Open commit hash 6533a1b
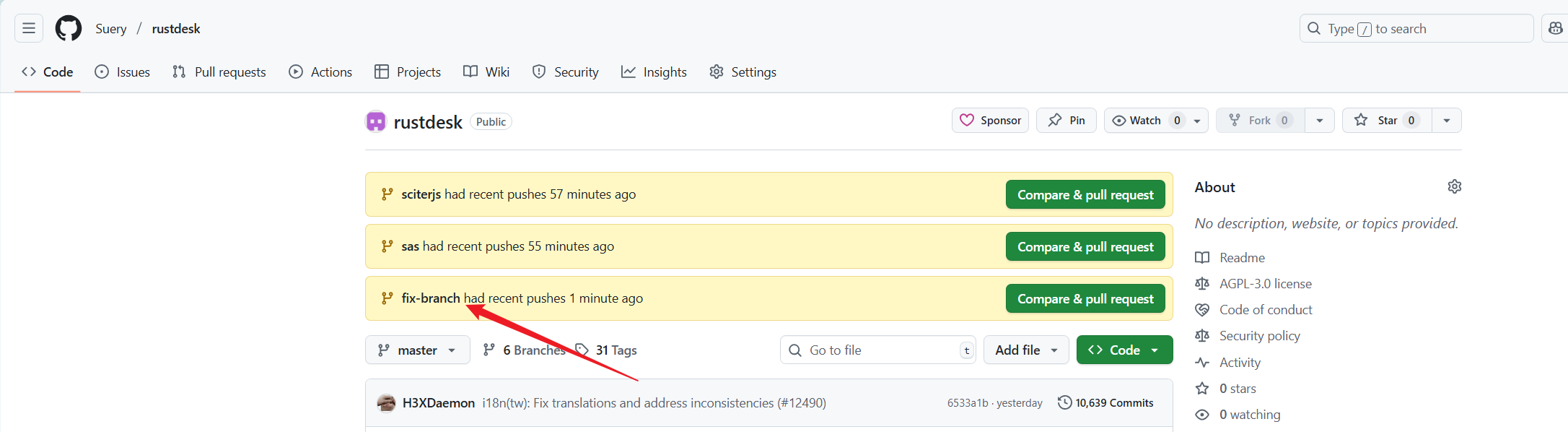Viewport: 1568px width, 432px height. (968, 403)
